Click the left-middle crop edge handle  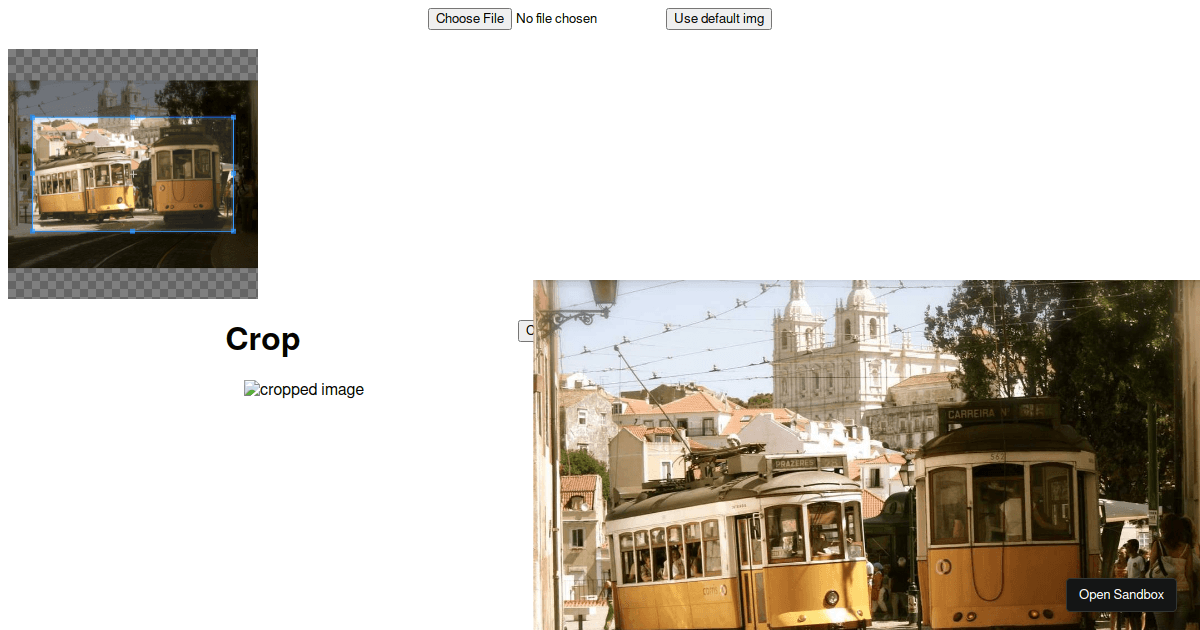coord(34,174)
